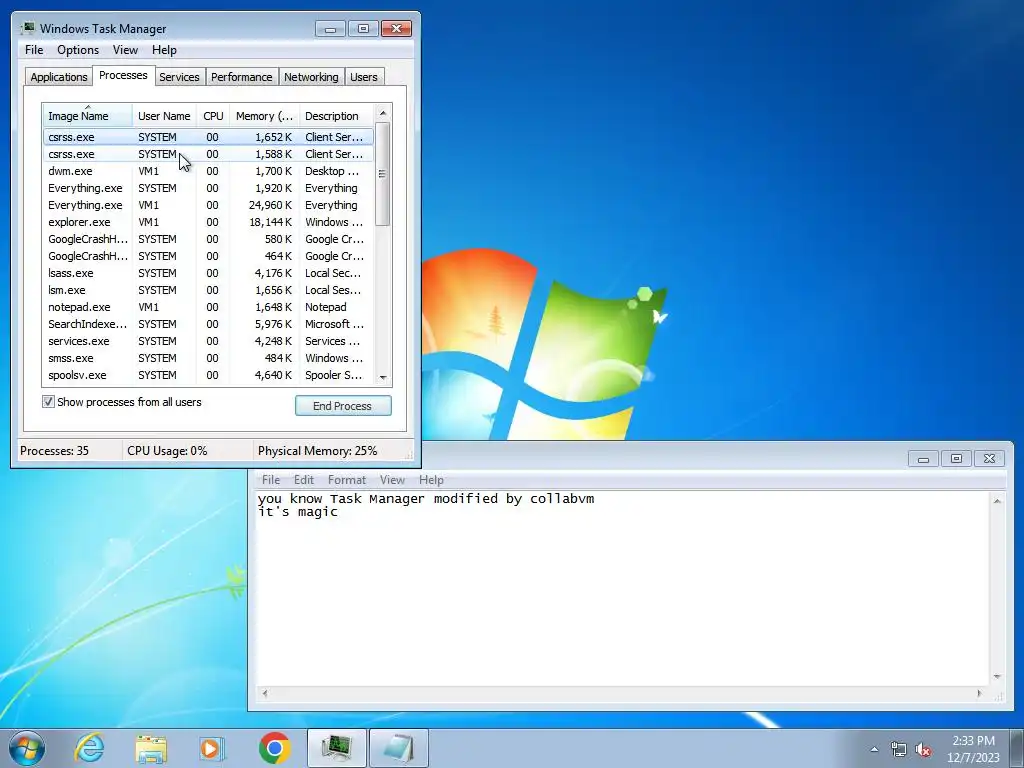Viewport: 1024px width, 768px height.
Task: Select csrss.exe using 1,652 K
Action: pyautogui.click(x=208, y=137)
